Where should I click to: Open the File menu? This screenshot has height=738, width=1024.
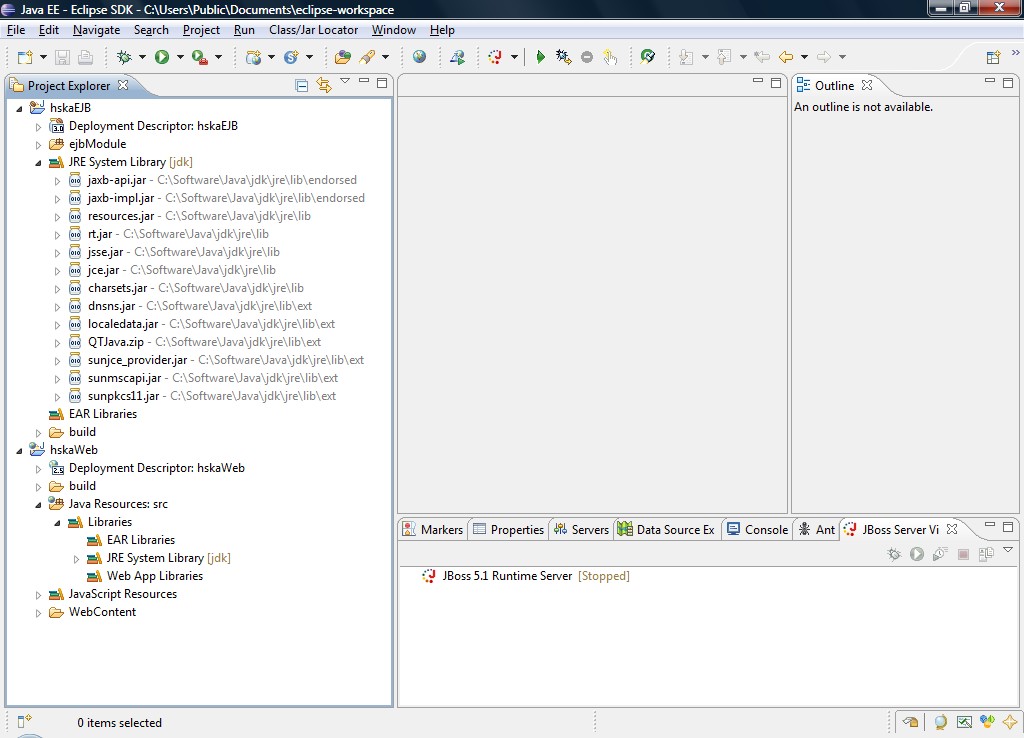(x=16, y=30)
